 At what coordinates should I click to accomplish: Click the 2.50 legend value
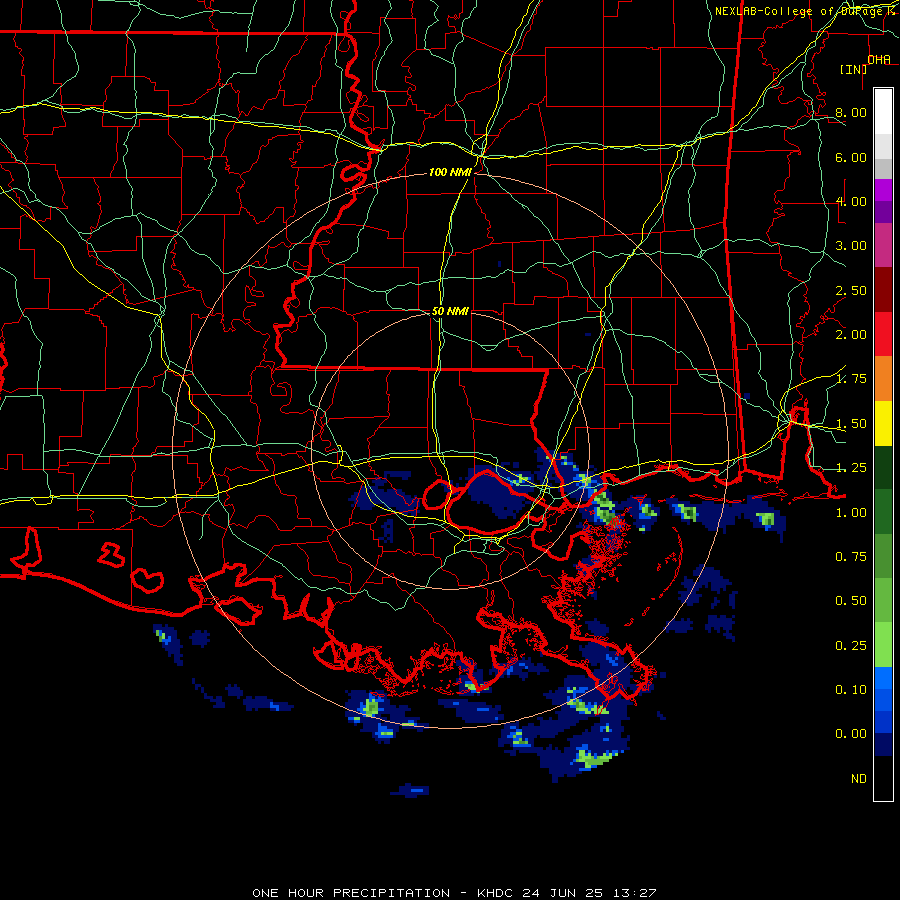click(x=851, y=290)
